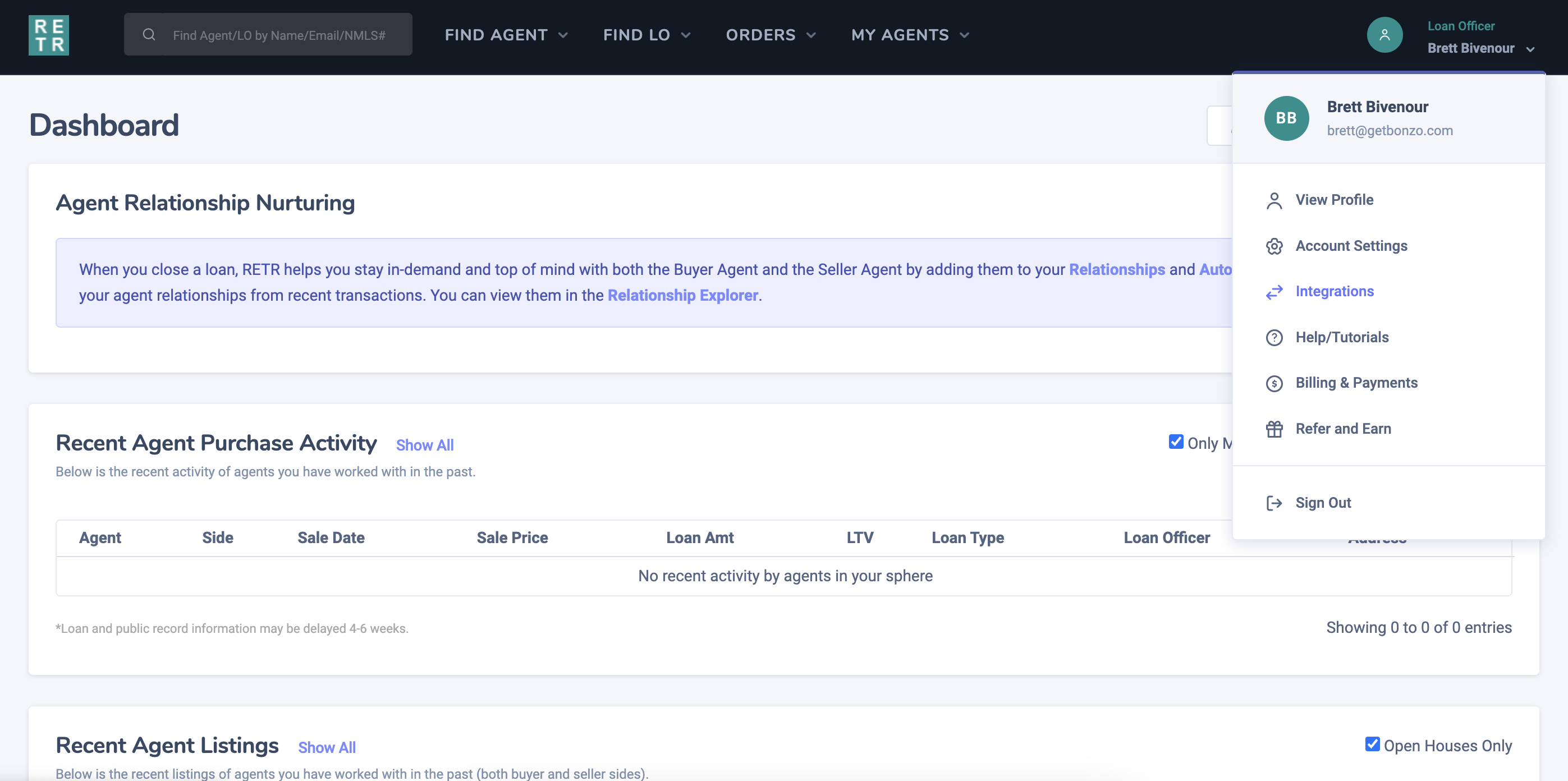Expand the FIND AGENT dropdown chevron
Viewport: 1568px width, 781px height.
pos(563,35)
